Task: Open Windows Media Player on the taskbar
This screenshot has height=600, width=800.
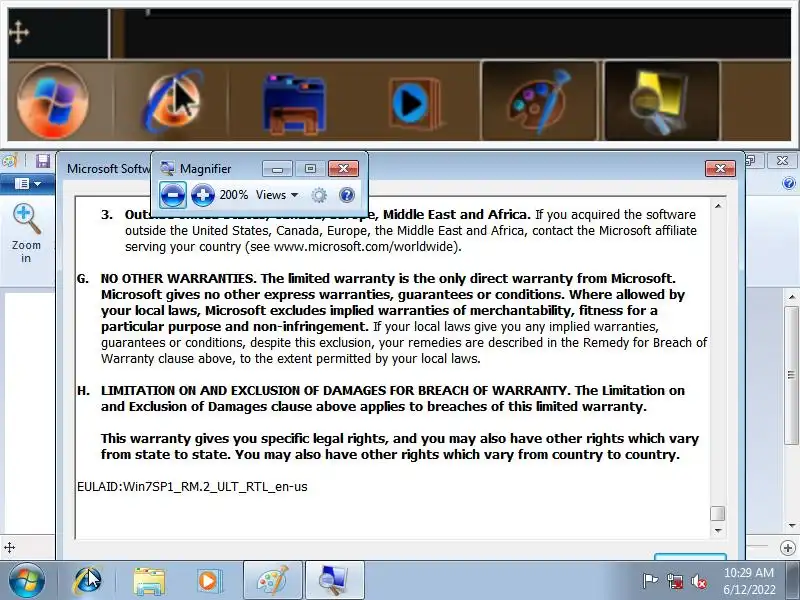Action: click(x=209, y=581)
